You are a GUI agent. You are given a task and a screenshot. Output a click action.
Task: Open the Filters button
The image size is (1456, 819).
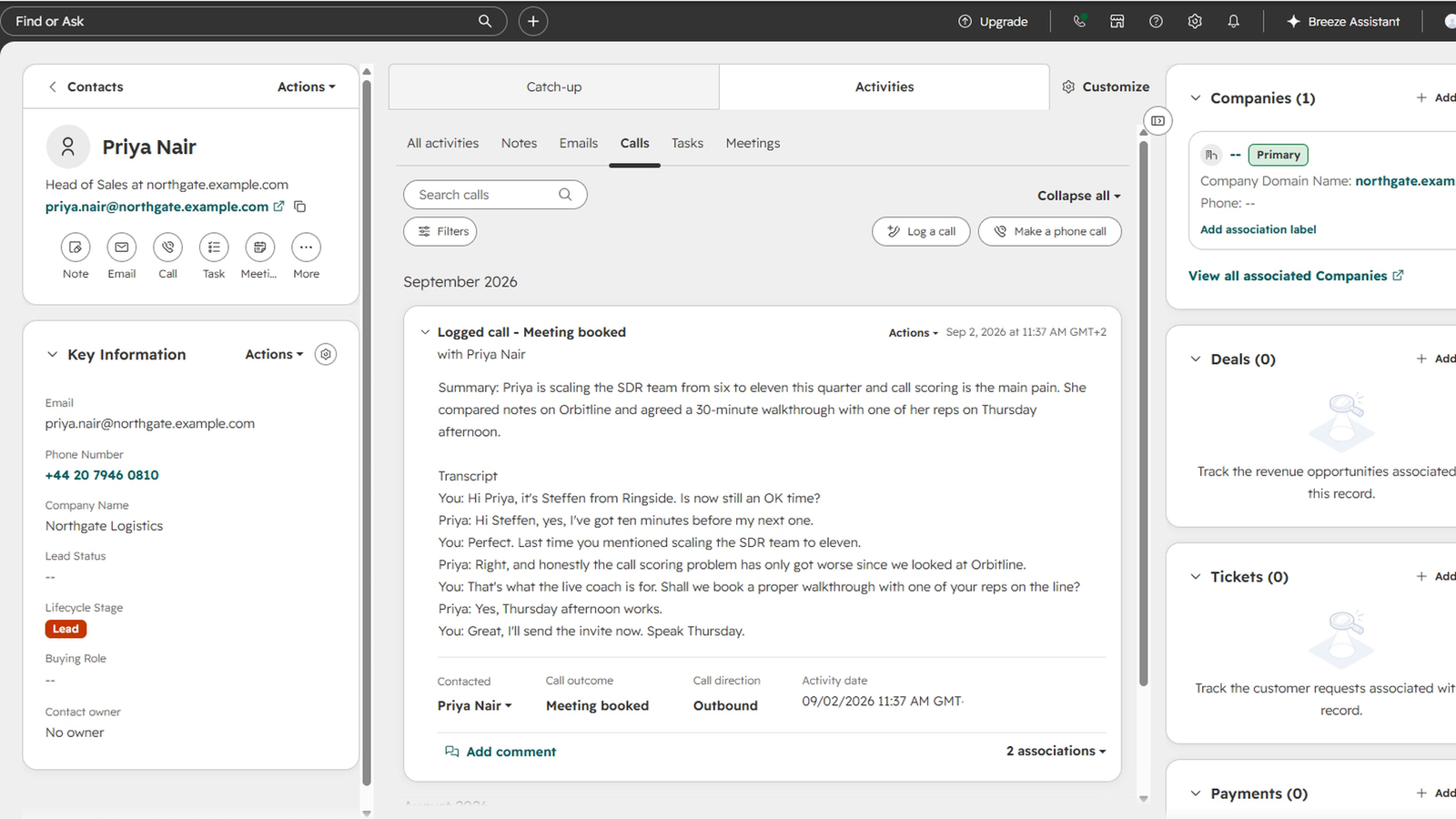tap(440, 231)
